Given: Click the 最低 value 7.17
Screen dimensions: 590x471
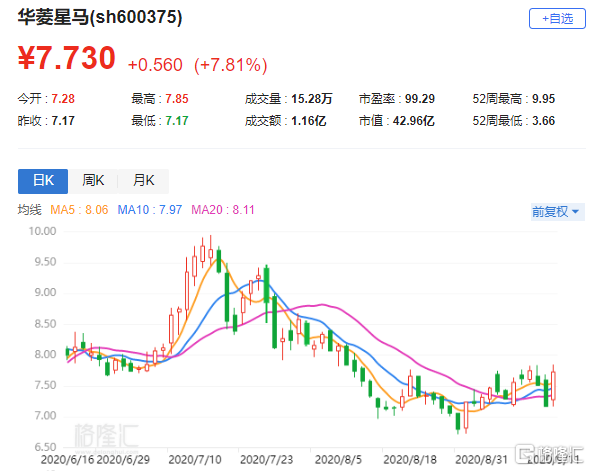Looking at the screenshot, I should point(176,121).
